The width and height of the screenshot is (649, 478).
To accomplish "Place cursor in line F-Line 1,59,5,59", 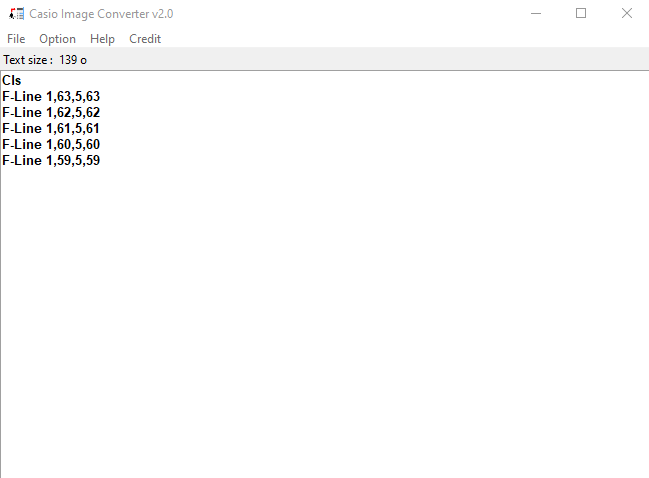I will (x=51, y=161).
